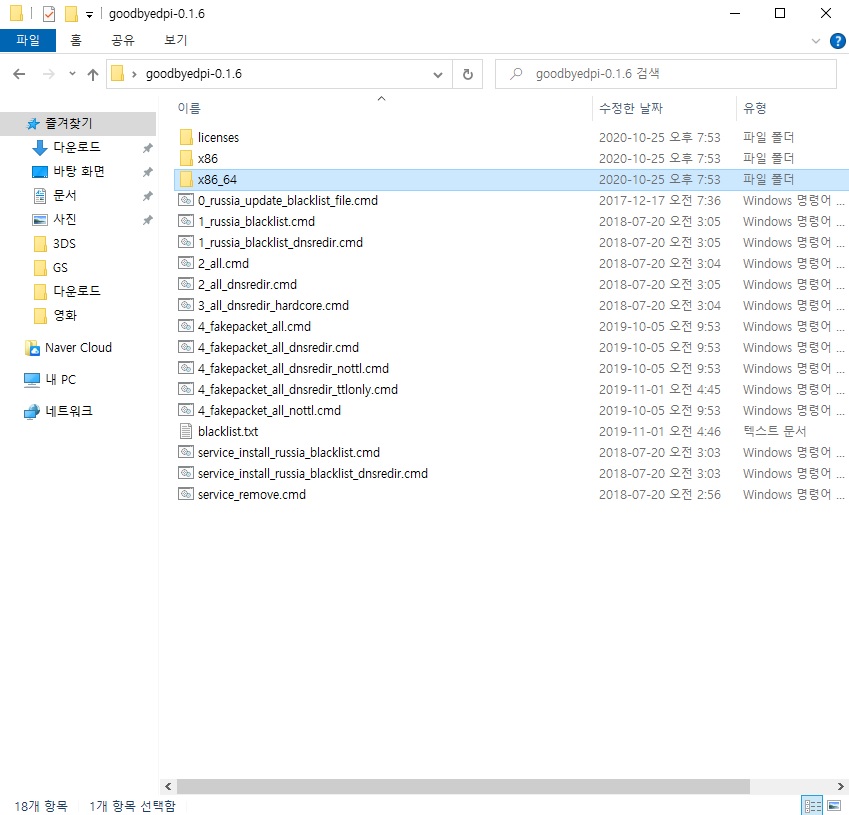The image size is (849, 815).
Task: Go back with the back arrow
Action: coord(19,74)
